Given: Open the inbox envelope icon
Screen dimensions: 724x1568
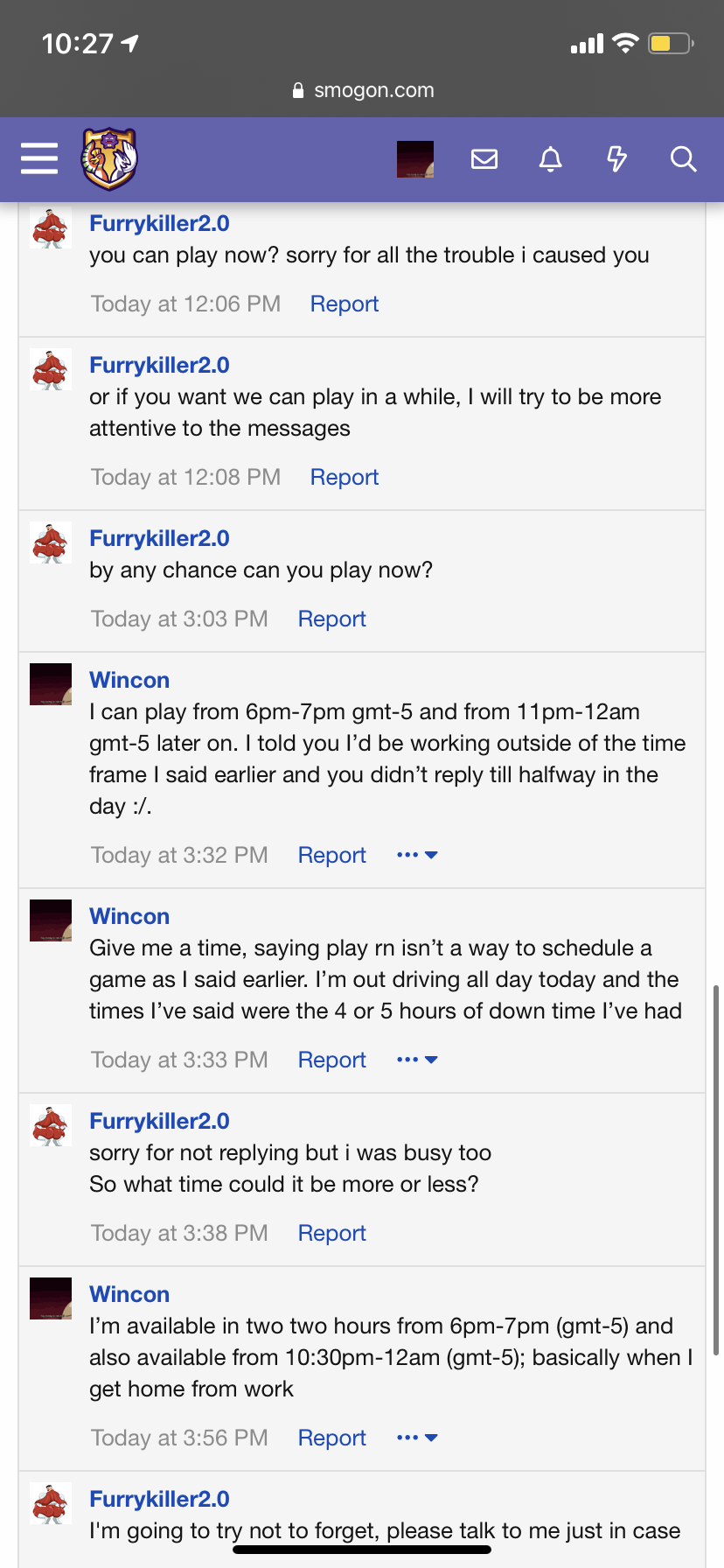Looking at the screenshot, I should [x=484, y=159].
